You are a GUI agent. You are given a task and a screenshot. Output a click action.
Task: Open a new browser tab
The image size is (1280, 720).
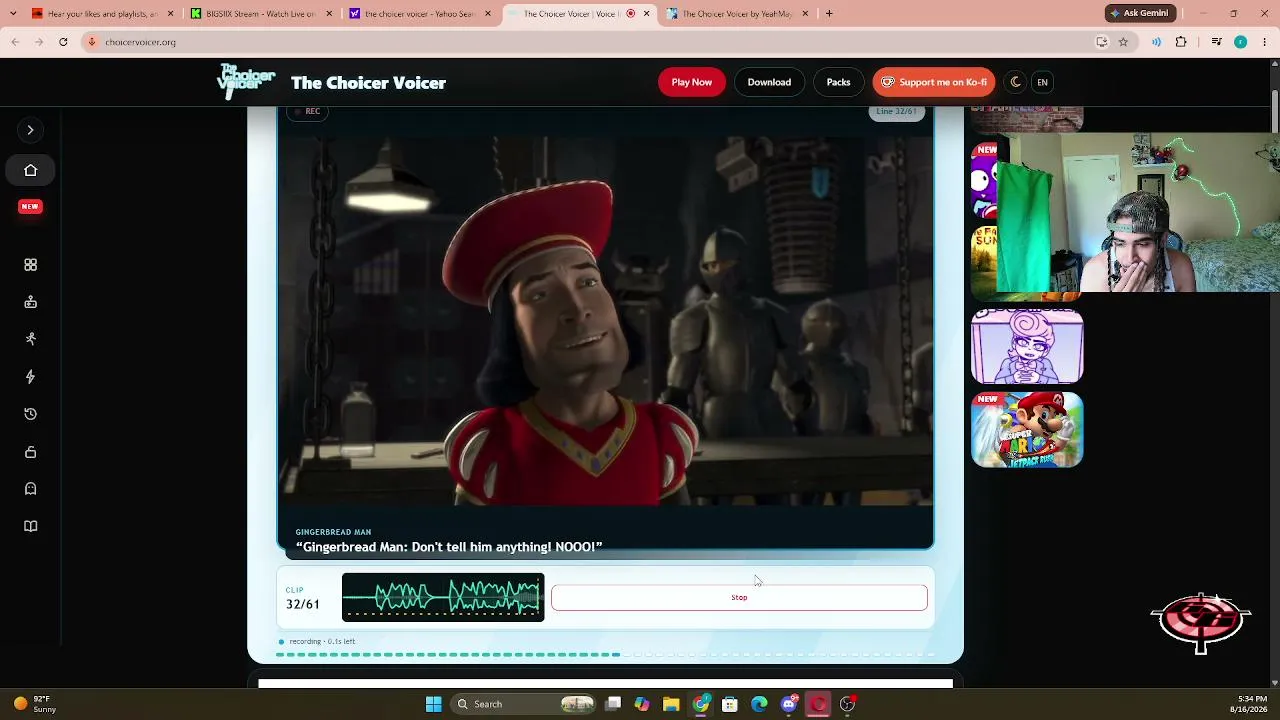[x=829, y=14]
